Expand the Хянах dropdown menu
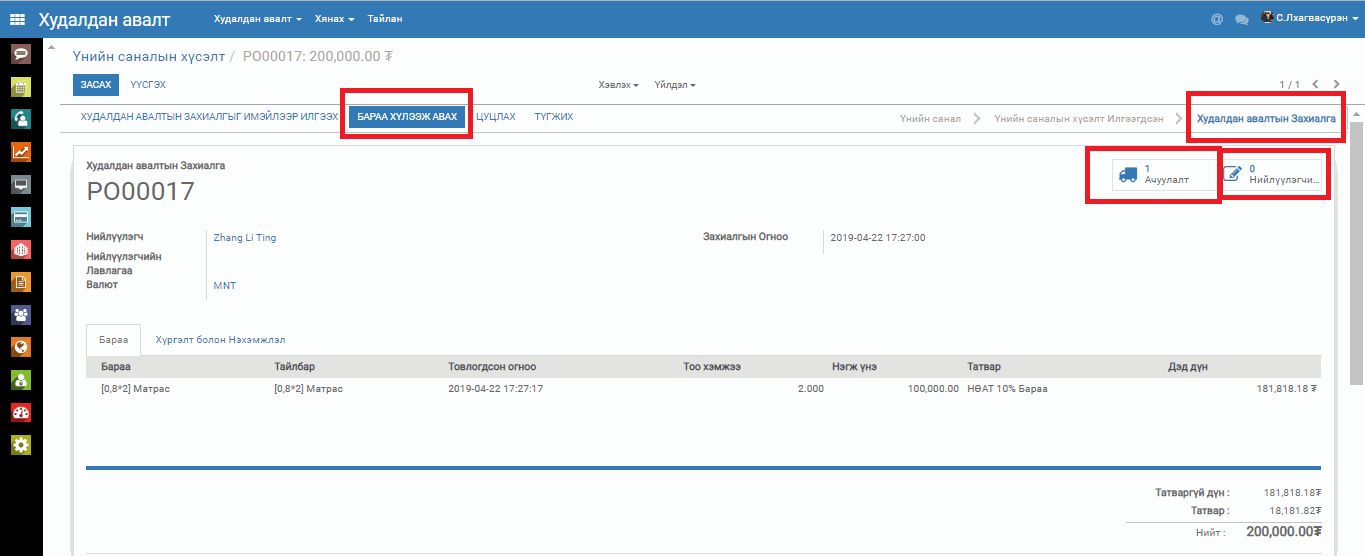The width and height of the screenshot is (1365, 556). point(334,19)
